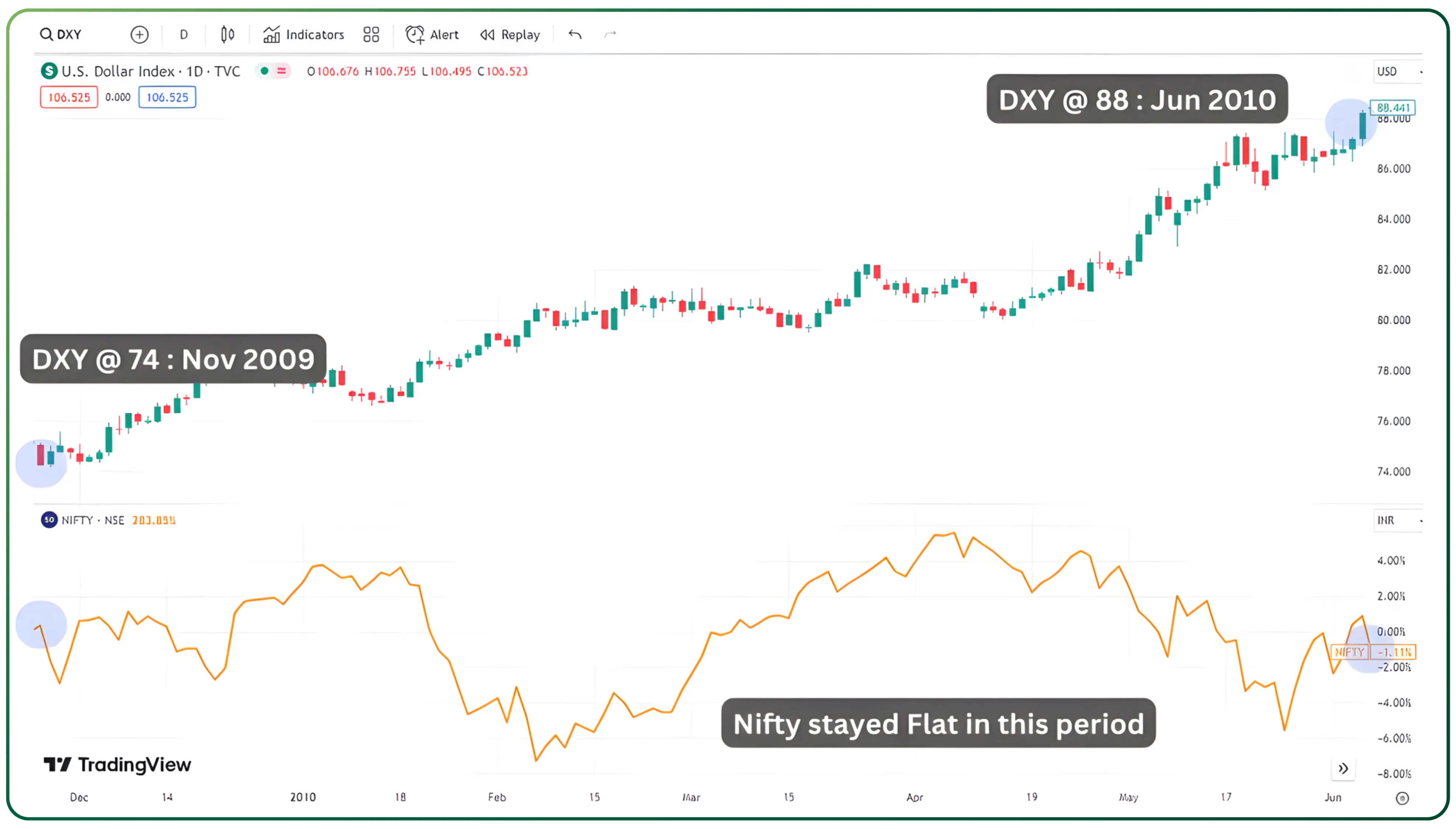Start bar Replay mode
1456x829 pixels.
click(509, 34)
